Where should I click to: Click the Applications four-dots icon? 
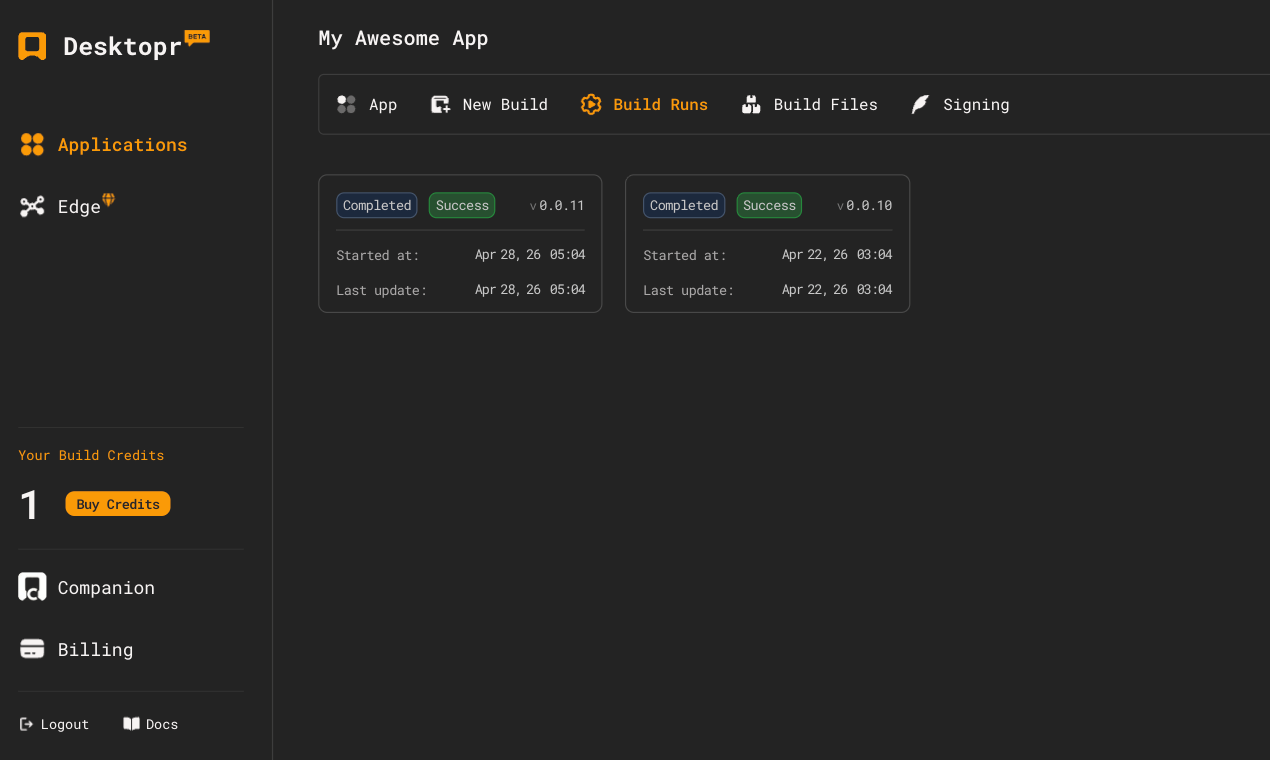tap(32, 145)
